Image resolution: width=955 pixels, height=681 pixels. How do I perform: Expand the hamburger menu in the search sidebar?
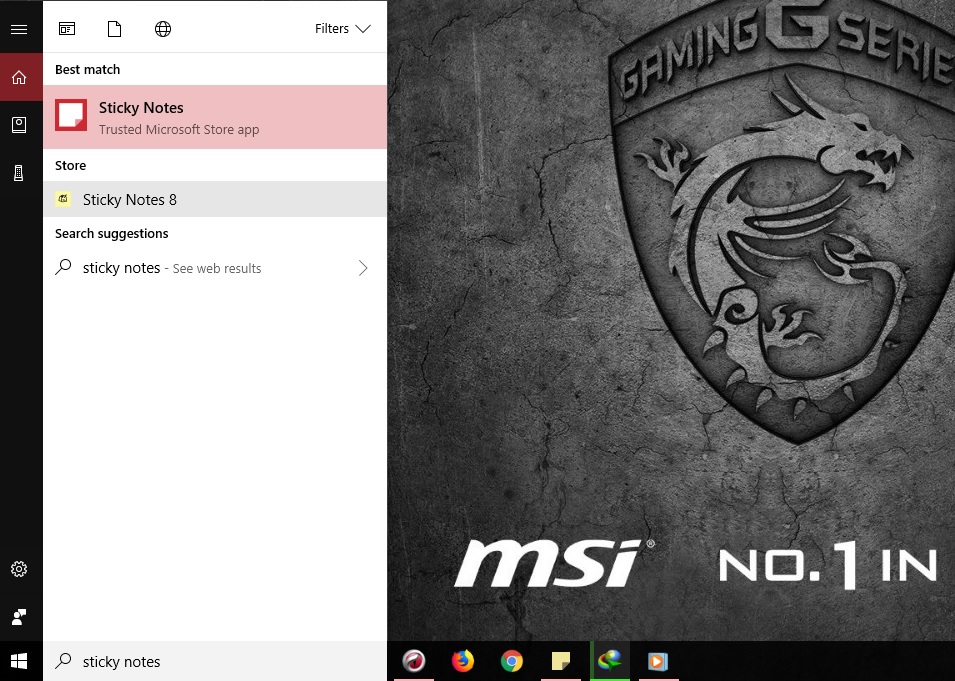tap(19, 29)
